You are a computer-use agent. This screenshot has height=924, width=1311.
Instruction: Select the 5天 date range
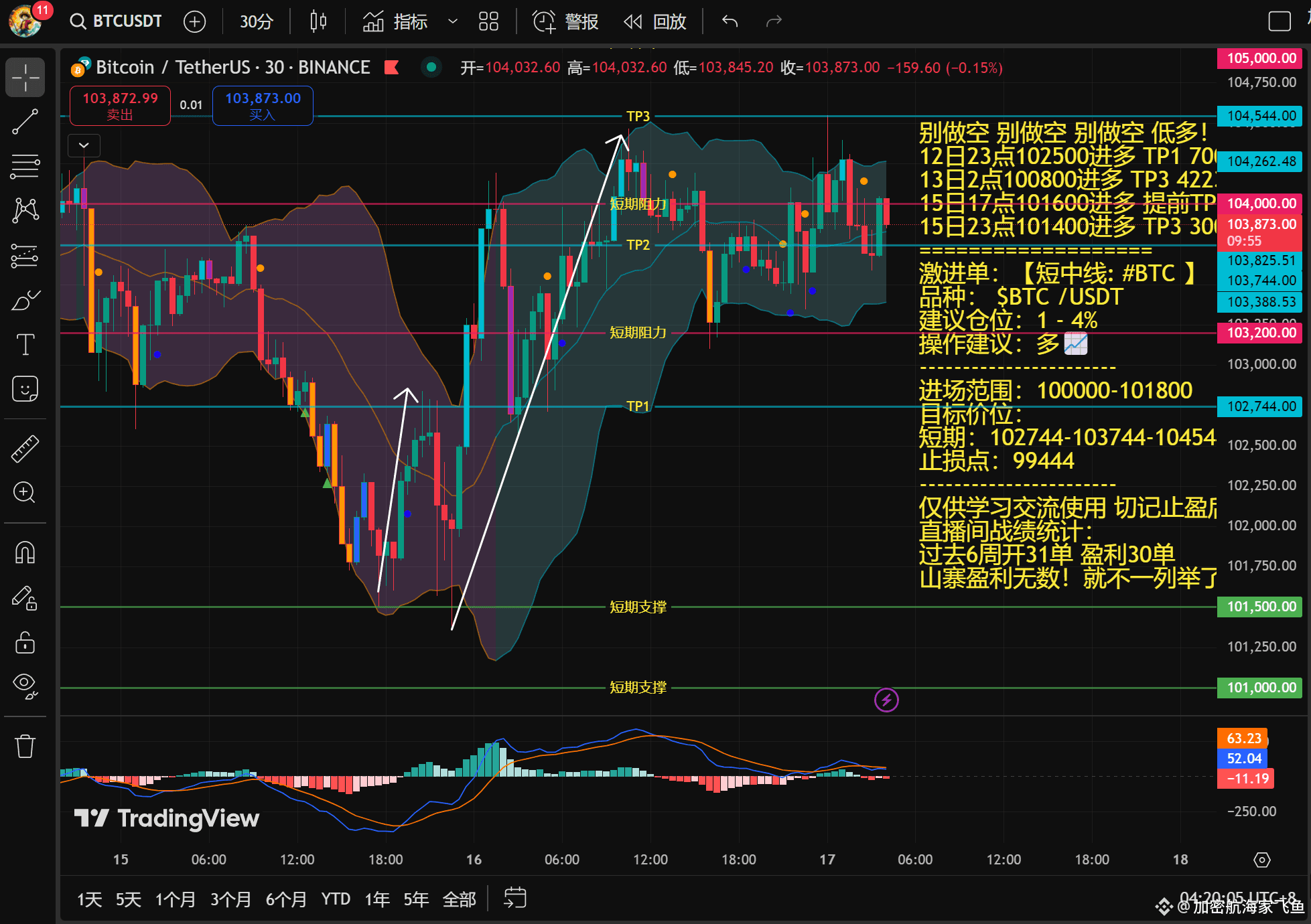pyautogui.click(x=128, y=899)
